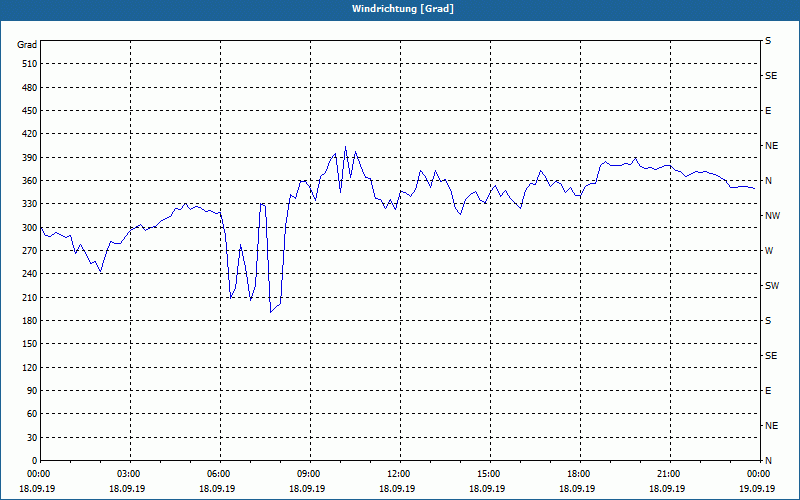Click the '15:00' time axis label

(488, 474)
